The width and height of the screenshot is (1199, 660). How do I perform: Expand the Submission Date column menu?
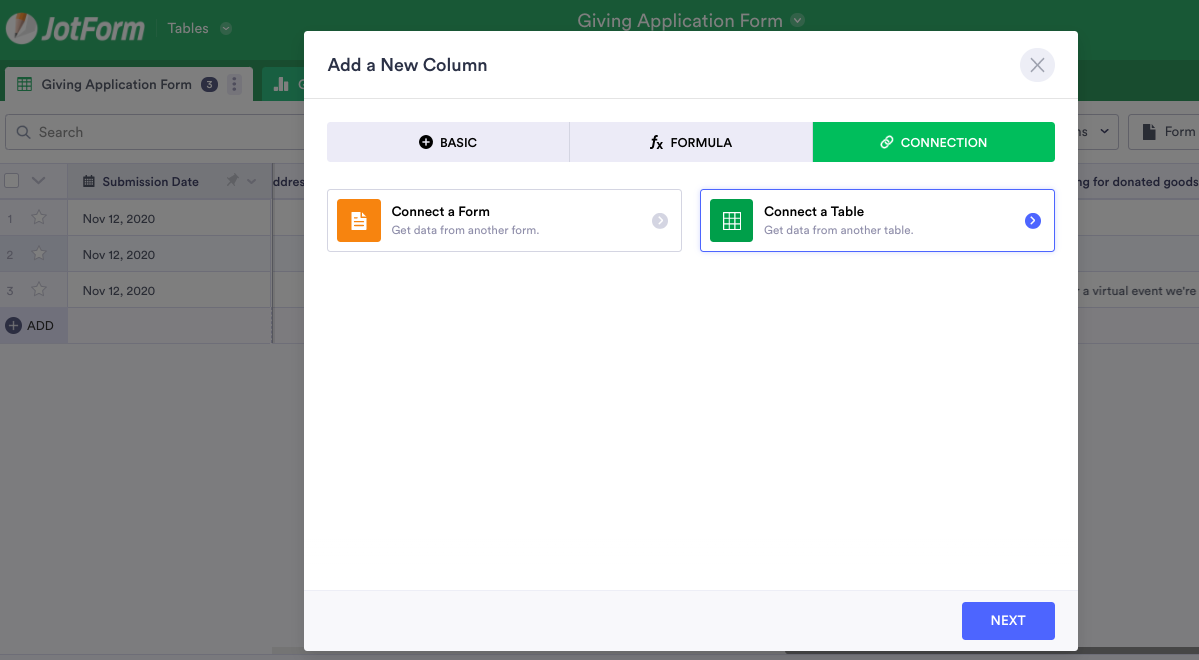[x=252, y=181]
